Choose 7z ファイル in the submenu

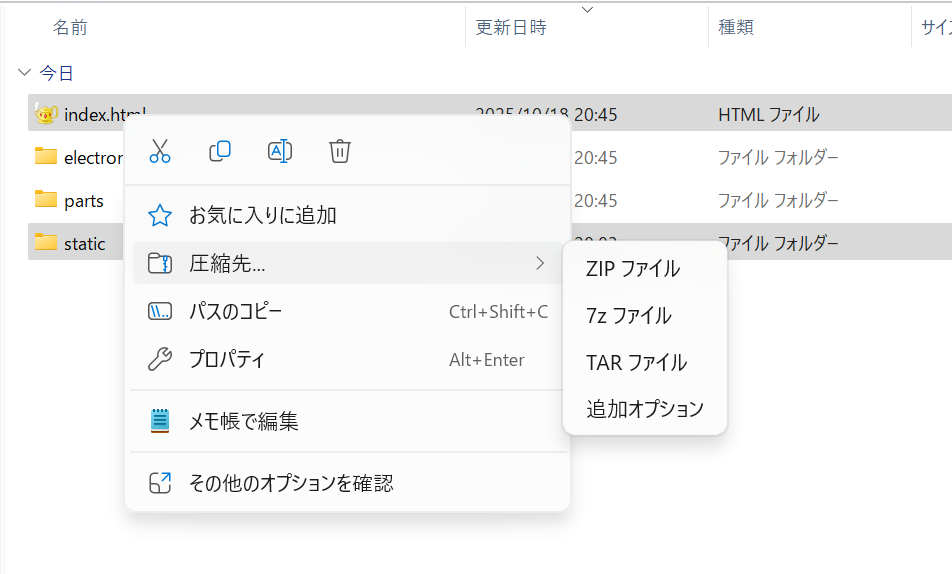pos(645,315)
